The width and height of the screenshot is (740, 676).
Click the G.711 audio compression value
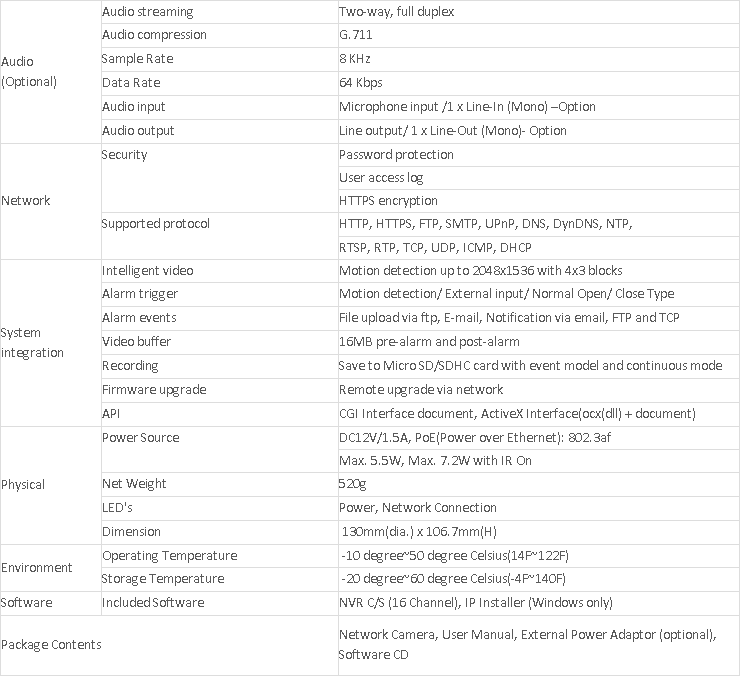coord(358,35)
